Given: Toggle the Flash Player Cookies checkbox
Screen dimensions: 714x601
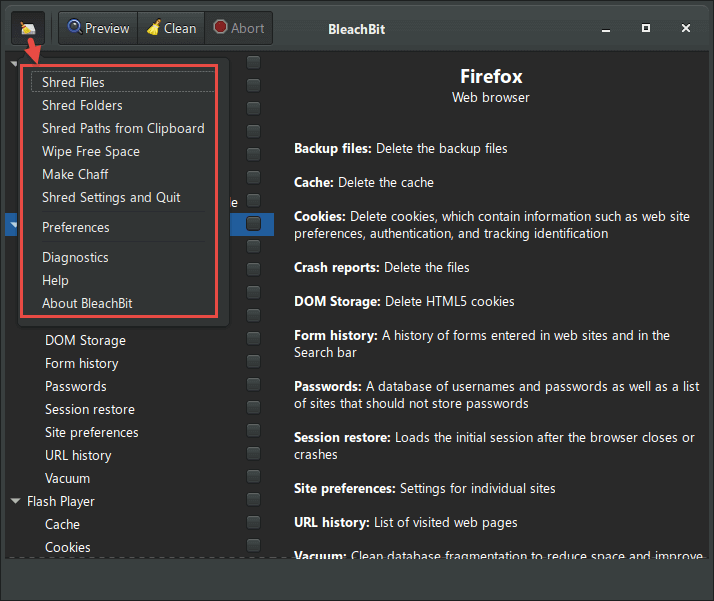Looking at the screenshot, I should point(254,545).
